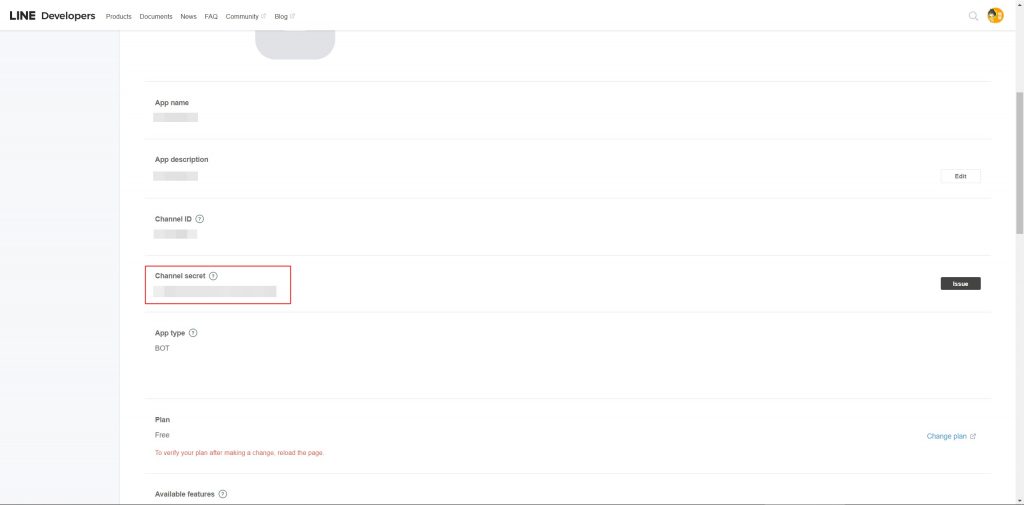Open the Community external link
Viewport: 1024px width, 505px height.
point(245,17)
